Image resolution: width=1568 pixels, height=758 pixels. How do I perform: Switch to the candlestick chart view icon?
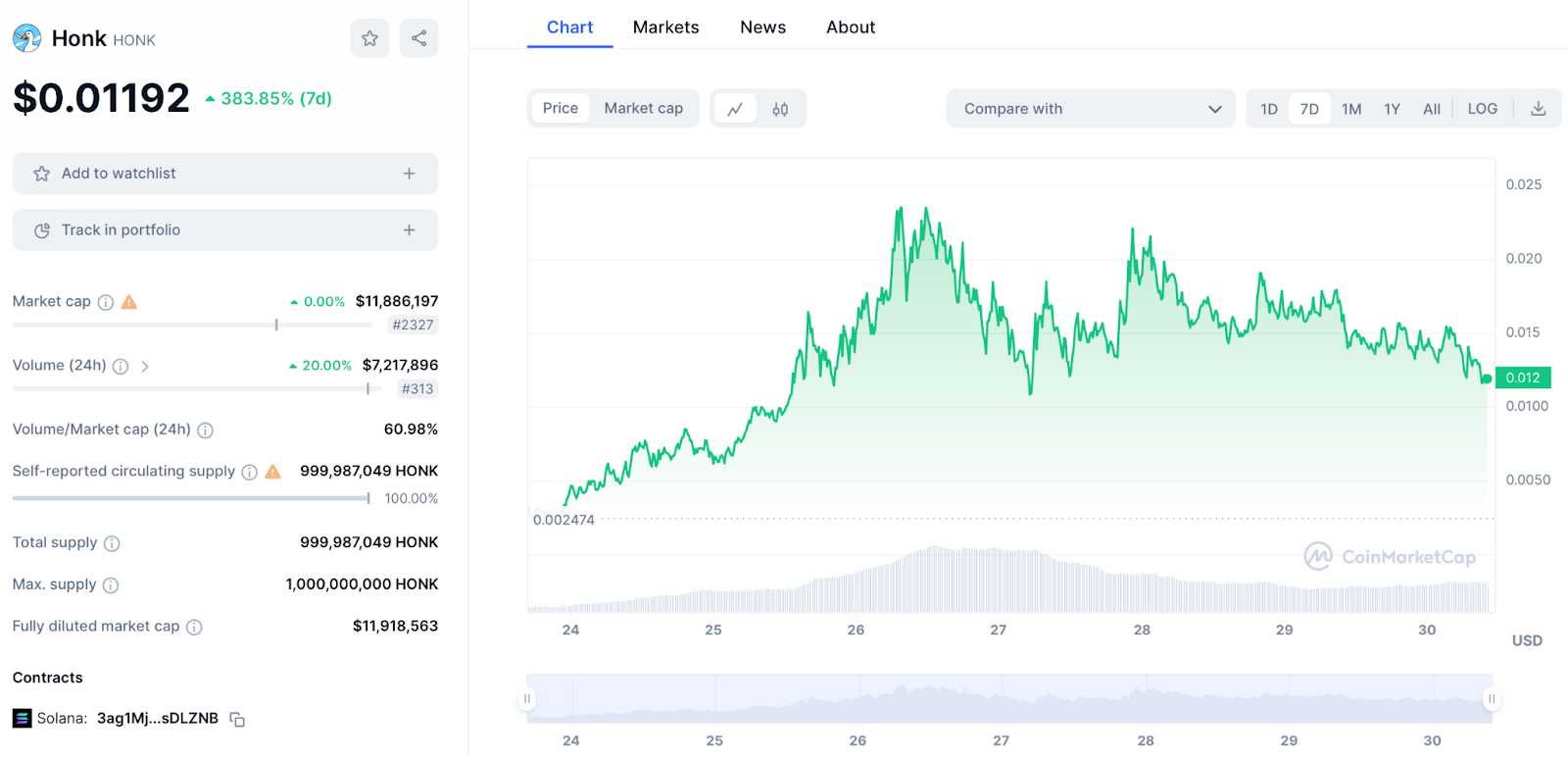pos(780,109)
